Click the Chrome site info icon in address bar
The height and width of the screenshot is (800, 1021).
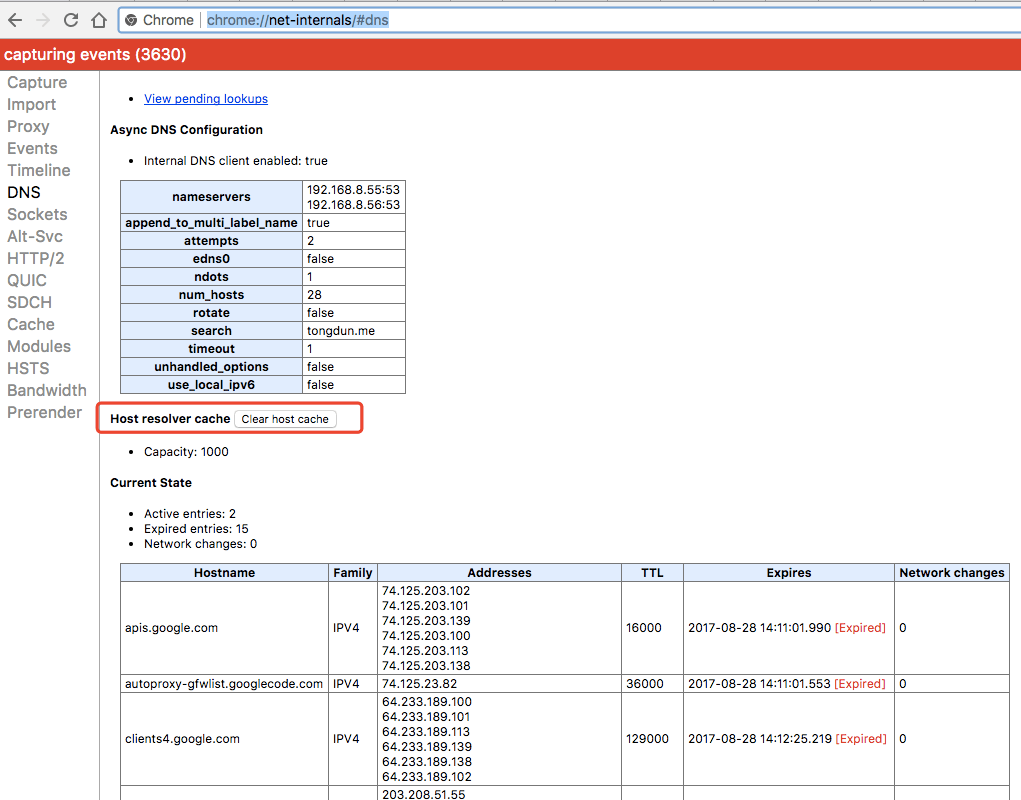(131, 20)
